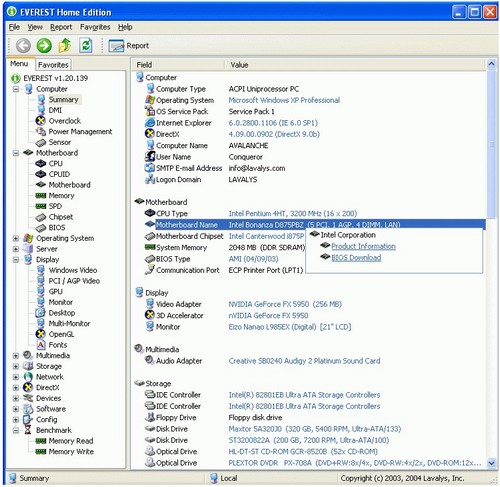
Task: Select the DMI tree item
Action: point(55,110)
